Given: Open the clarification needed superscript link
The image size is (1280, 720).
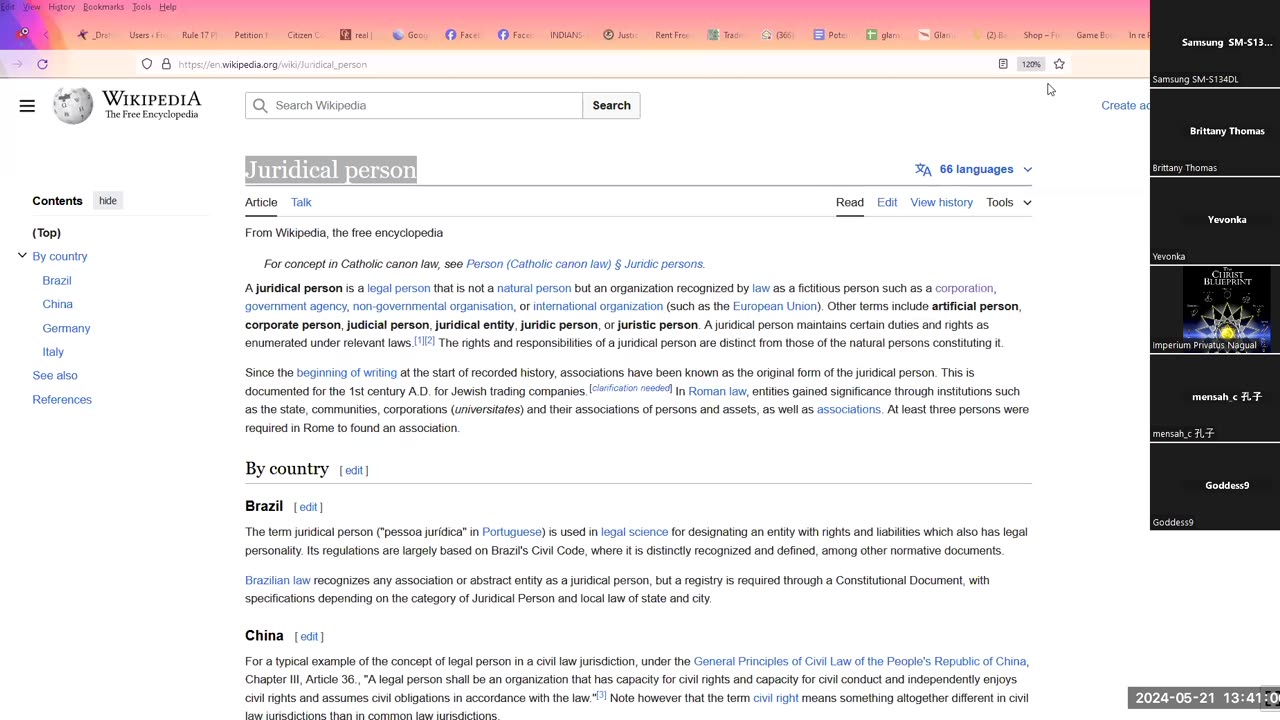Looking at the screenshot, I should pyautogui.click(x=631, y=388).
